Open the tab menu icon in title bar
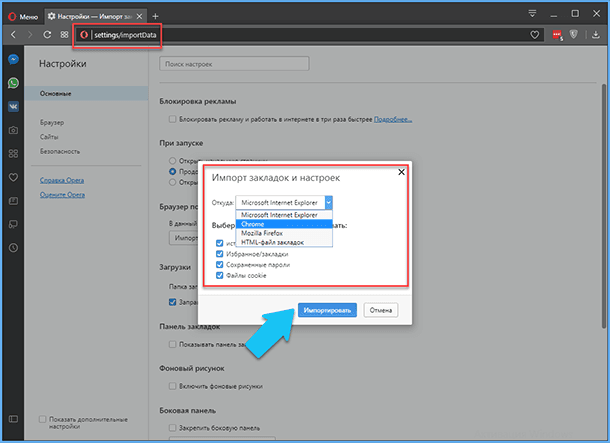The image size is (610, 443). click(x=532, y=14)
